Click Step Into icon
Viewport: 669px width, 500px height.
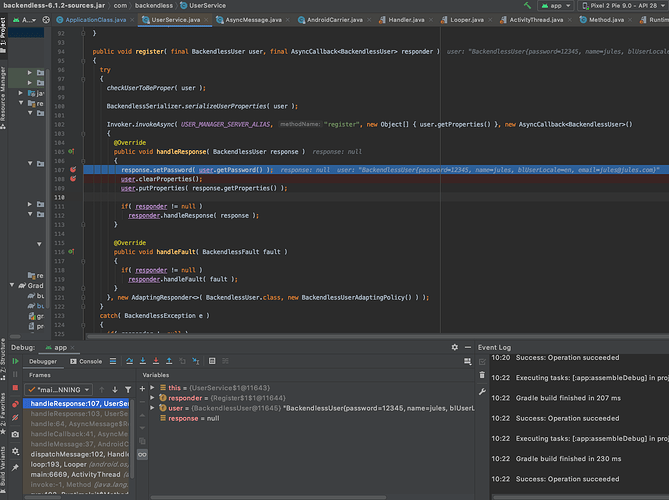pos(143,361)
